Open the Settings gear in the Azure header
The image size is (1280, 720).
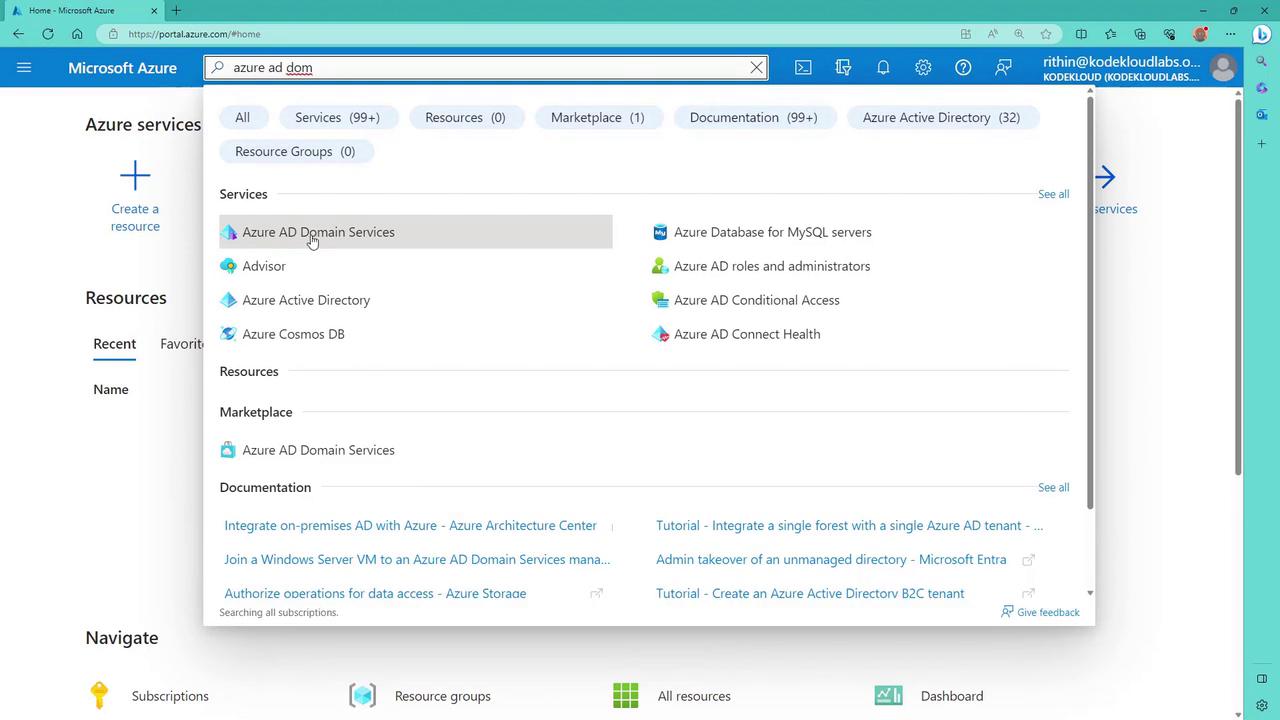pyautogui.click(x=923, y=67)
